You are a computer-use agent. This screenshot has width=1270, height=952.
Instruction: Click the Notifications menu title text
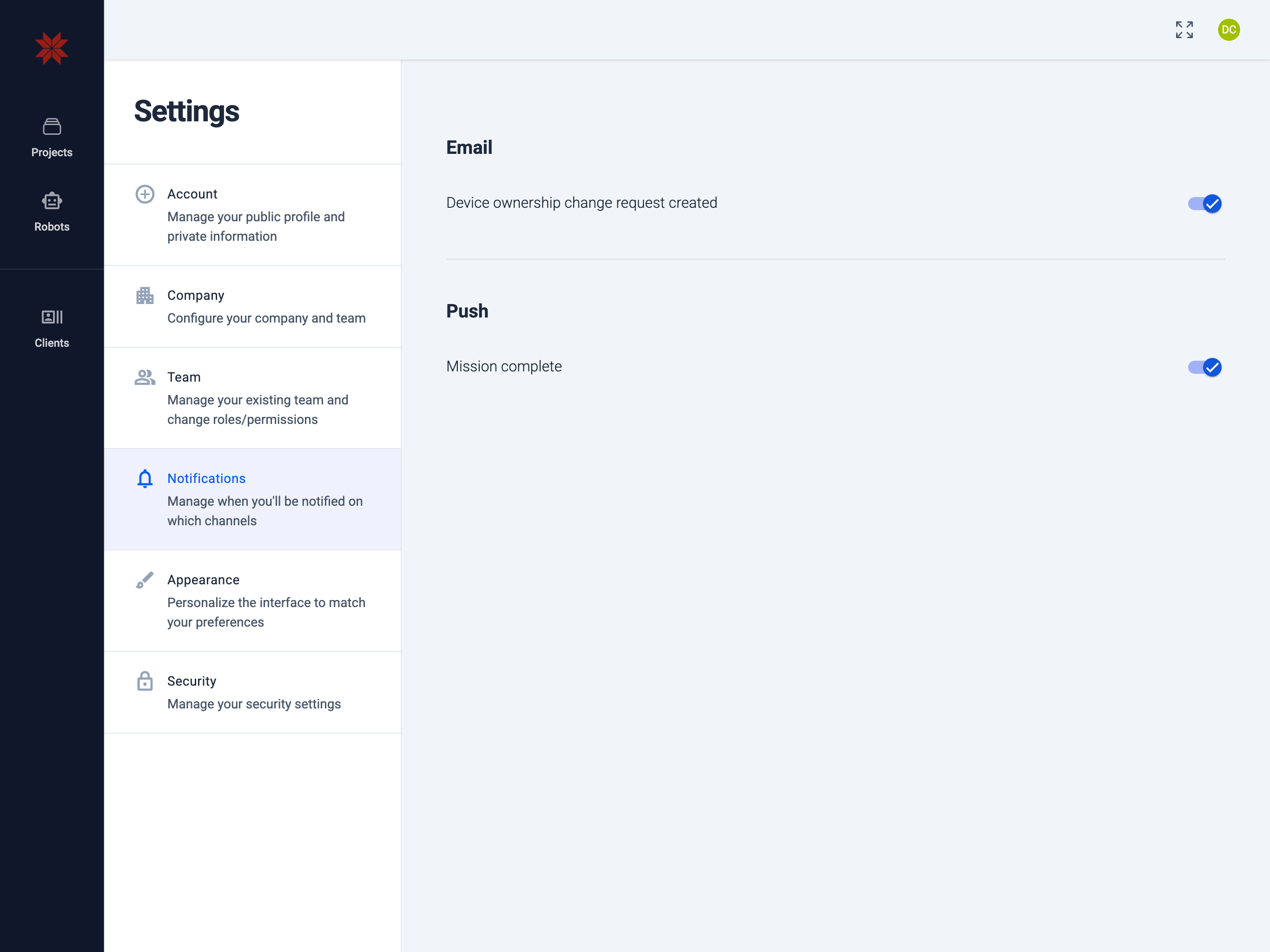click(206, 478)
